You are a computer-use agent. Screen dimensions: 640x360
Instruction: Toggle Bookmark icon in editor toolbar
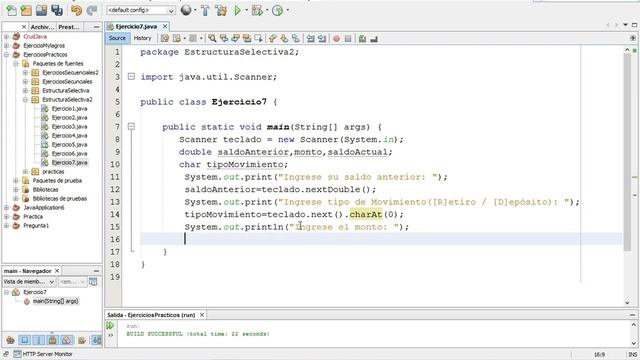point(295,38)
